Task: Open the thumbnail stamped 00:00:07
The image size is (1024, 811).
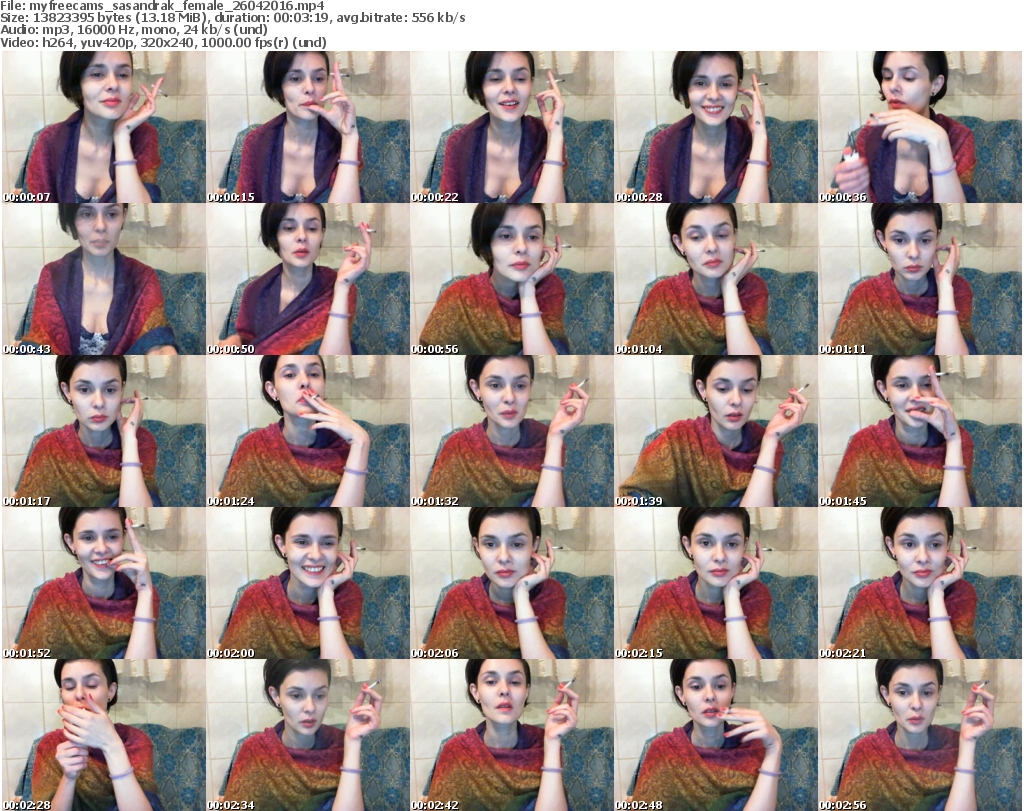Action: [104, 127]
